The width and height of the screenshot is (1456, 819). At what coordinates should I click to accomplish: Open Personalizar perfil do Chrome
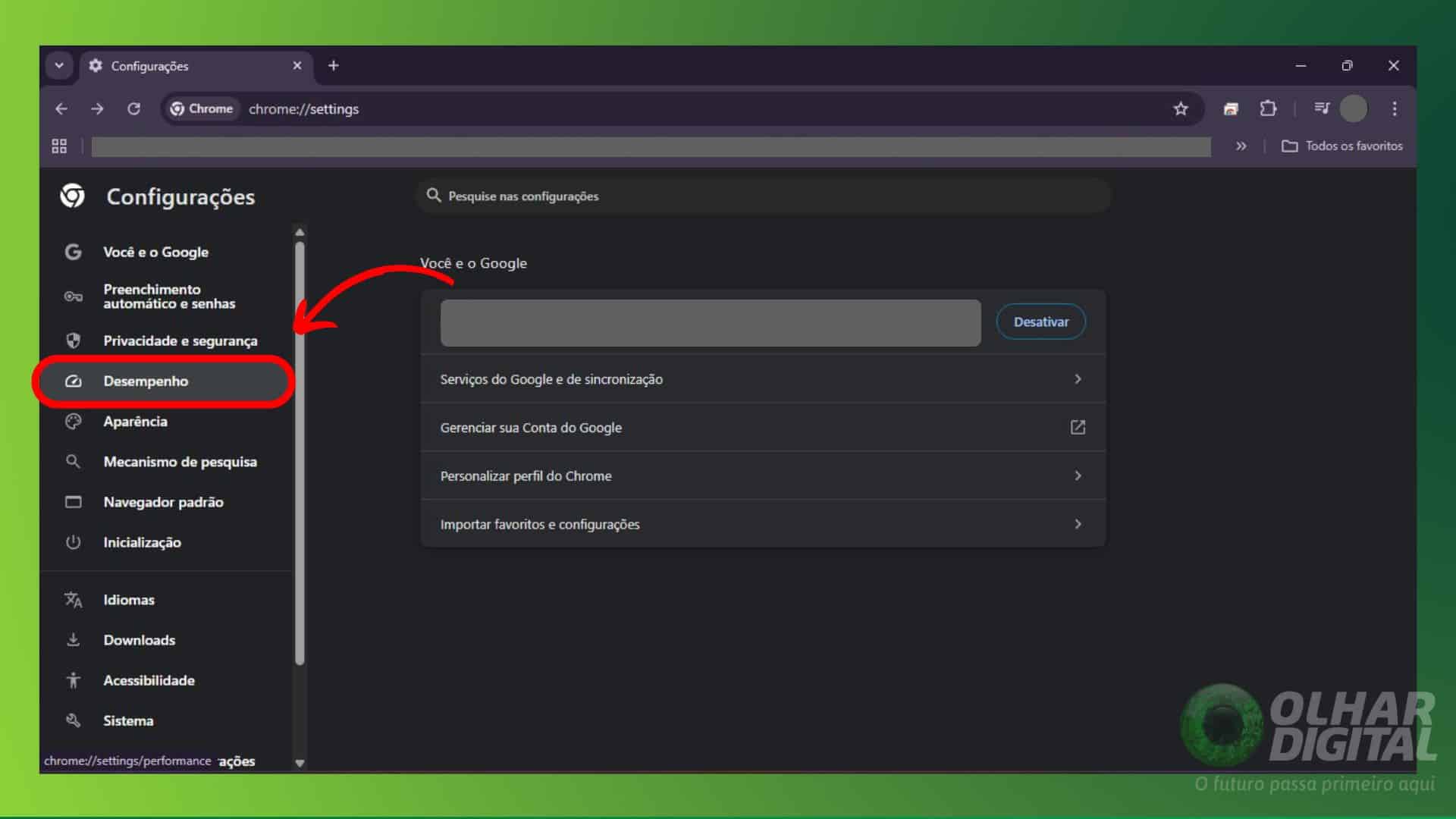[x=763, y=476]
